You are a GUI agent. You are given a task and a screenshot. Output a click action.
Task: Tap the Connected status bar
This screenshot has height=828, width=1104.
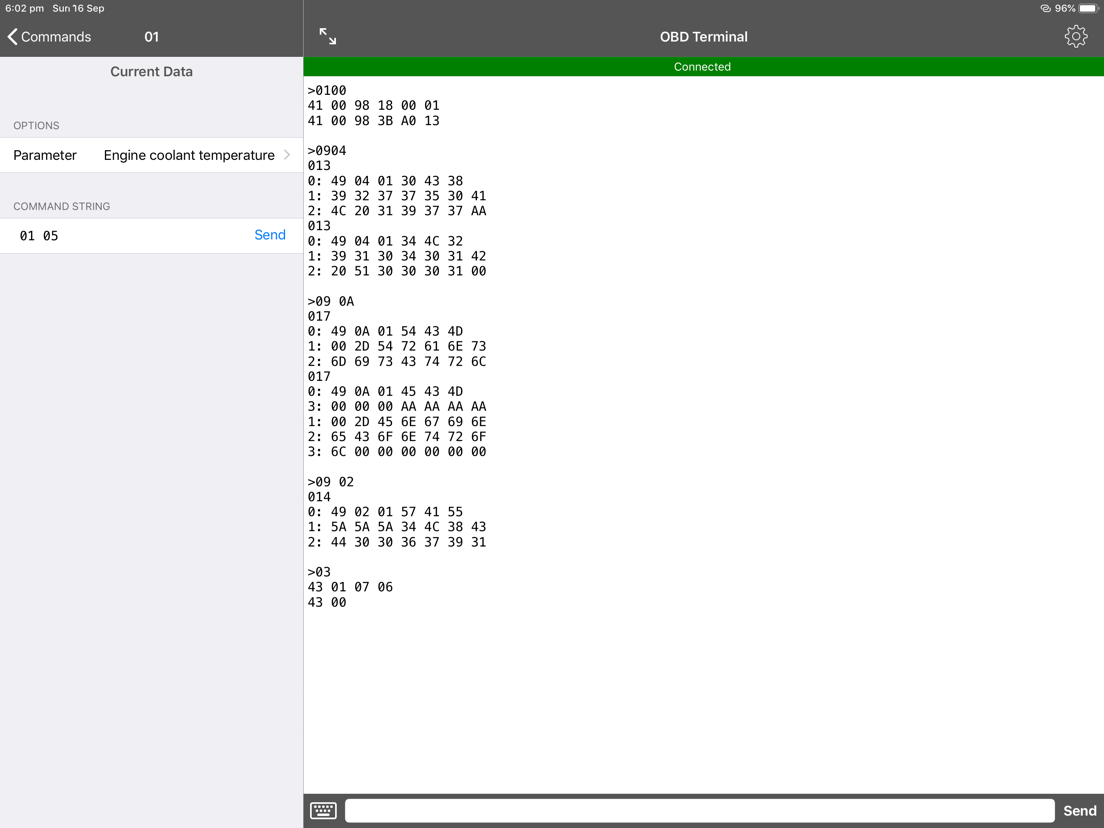(x=703, y=67)
